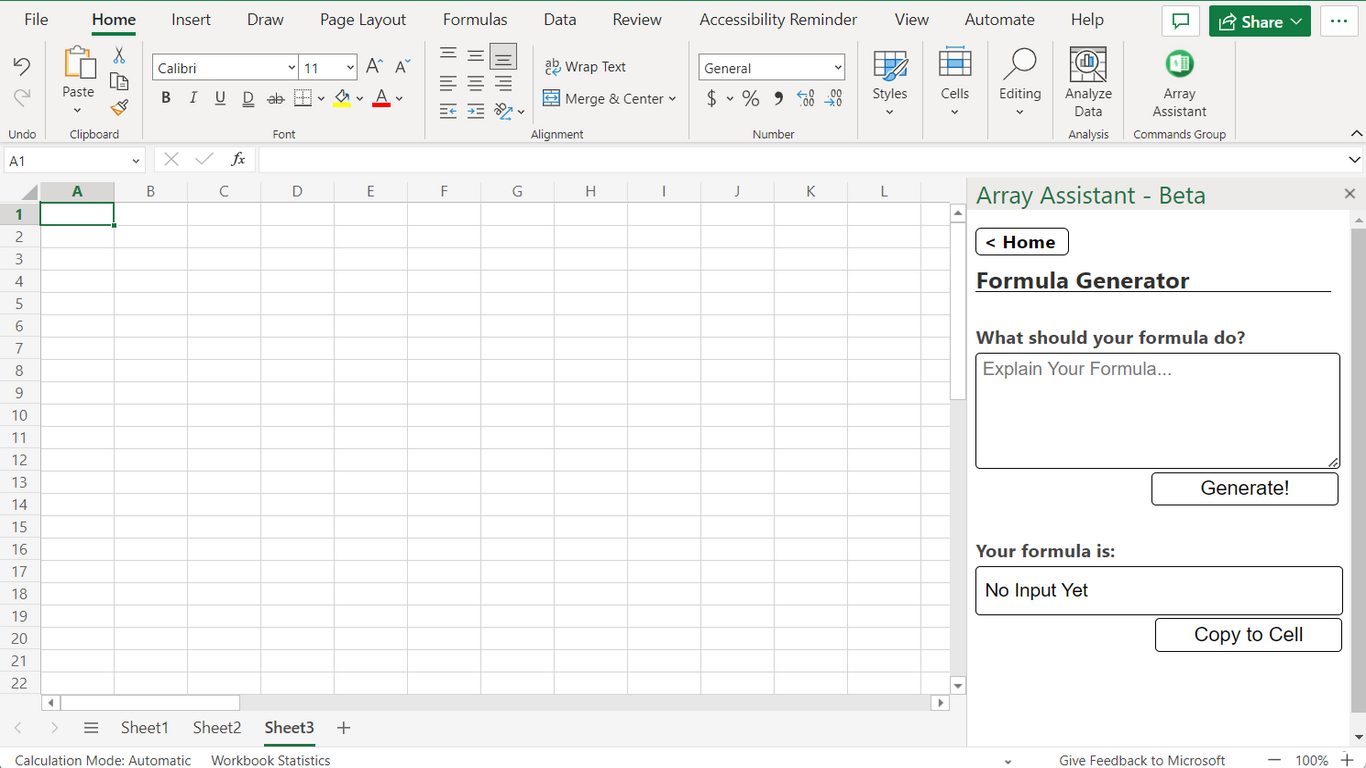Image resolution: width=1366 pixels, height=768 pixels.
Task: Apply percent style
Action: 750,98
